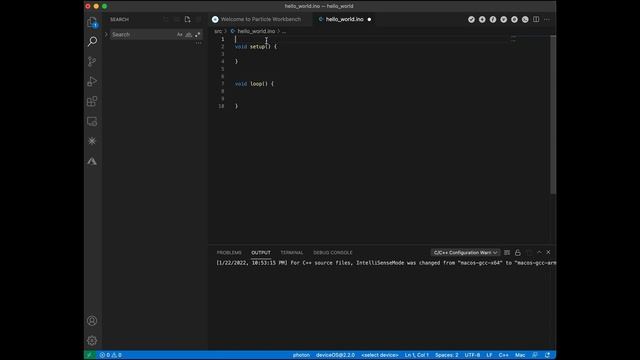Click the UTF-8 encoding status item
This screenshot has width=640, height=360.
472,355
